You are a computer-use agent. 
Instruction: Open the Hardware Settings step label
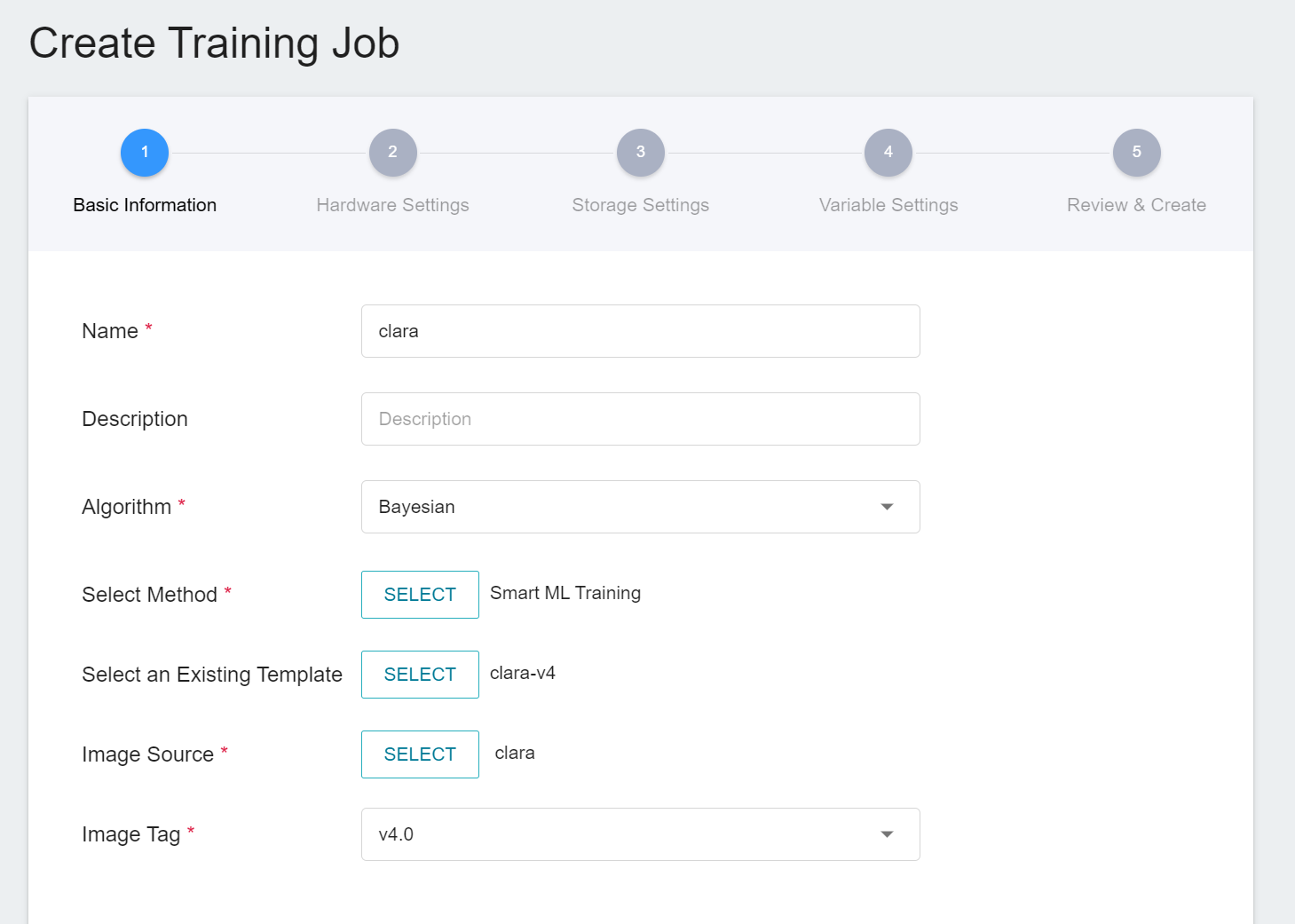392,205
